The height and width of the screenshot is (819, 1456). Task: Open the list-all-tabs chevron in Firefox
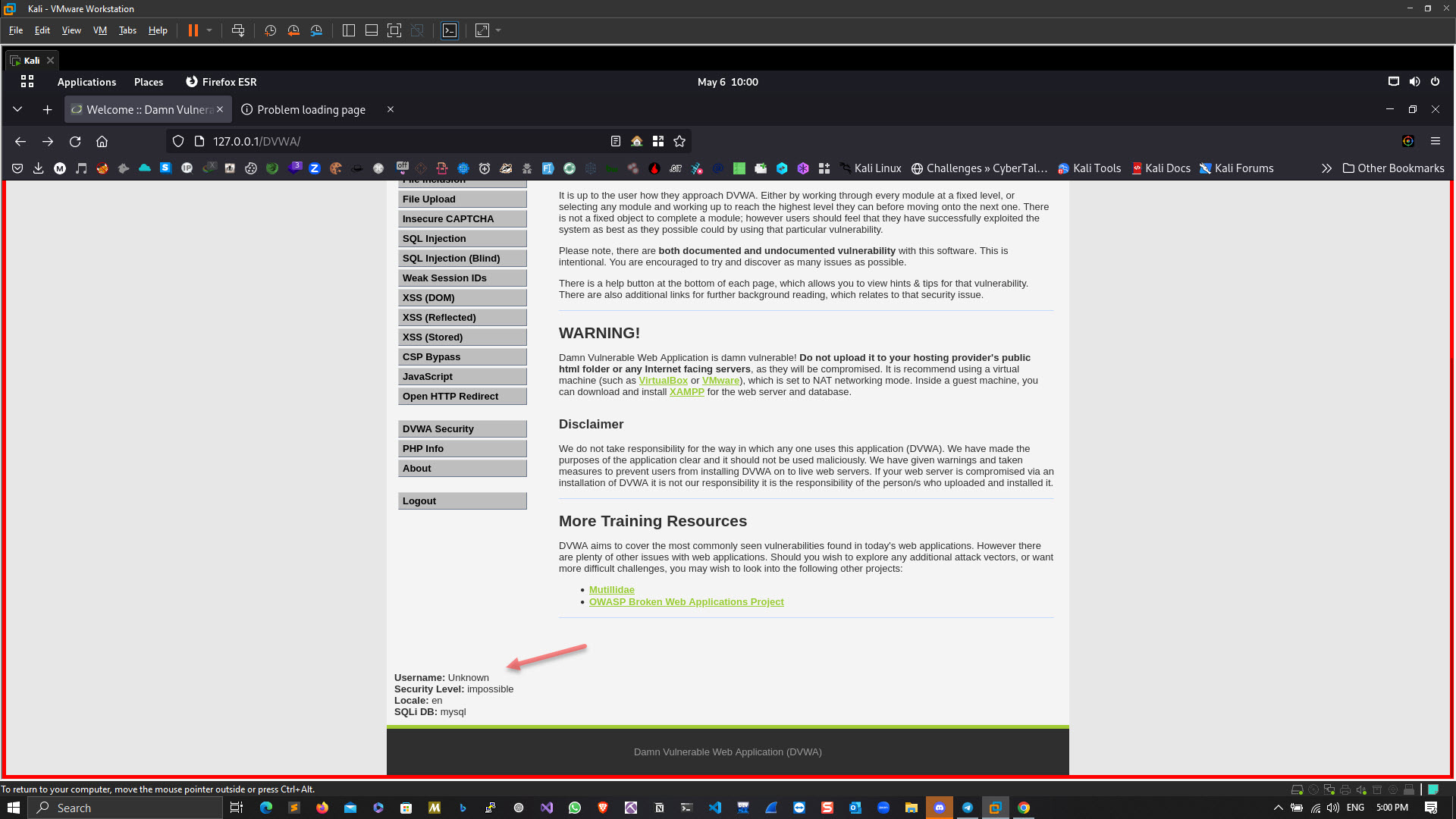coord(17,109)
